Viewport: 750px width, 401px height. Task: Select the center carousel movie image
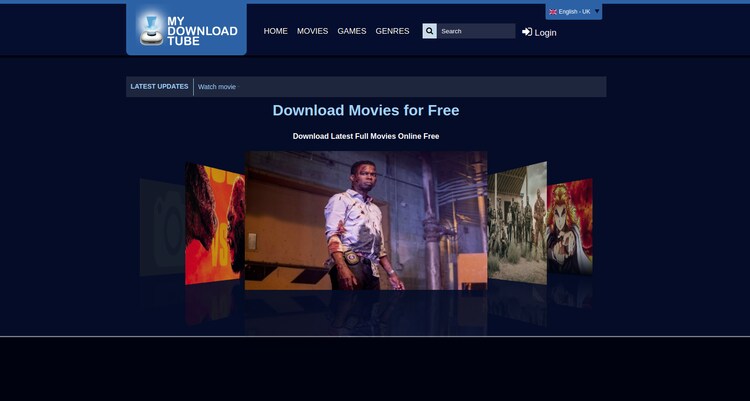(x=366, y=221)
